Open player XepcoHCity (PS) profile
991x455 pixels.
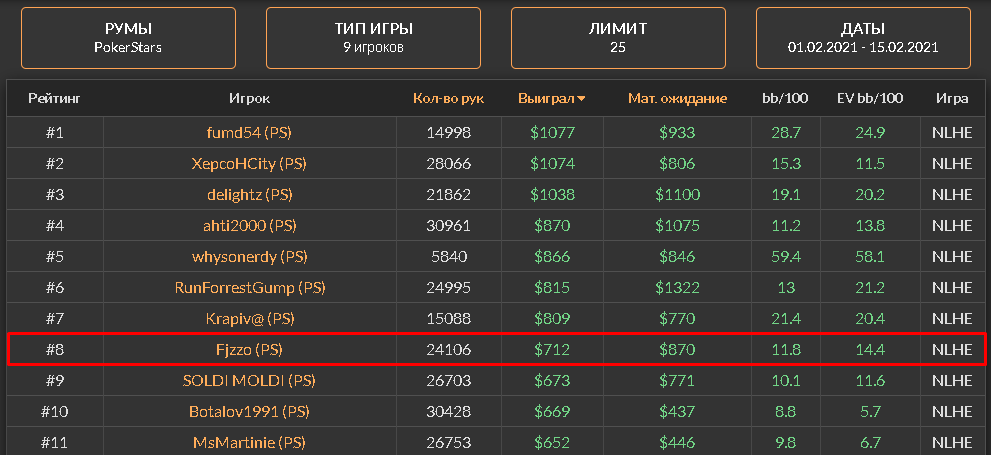250,164
